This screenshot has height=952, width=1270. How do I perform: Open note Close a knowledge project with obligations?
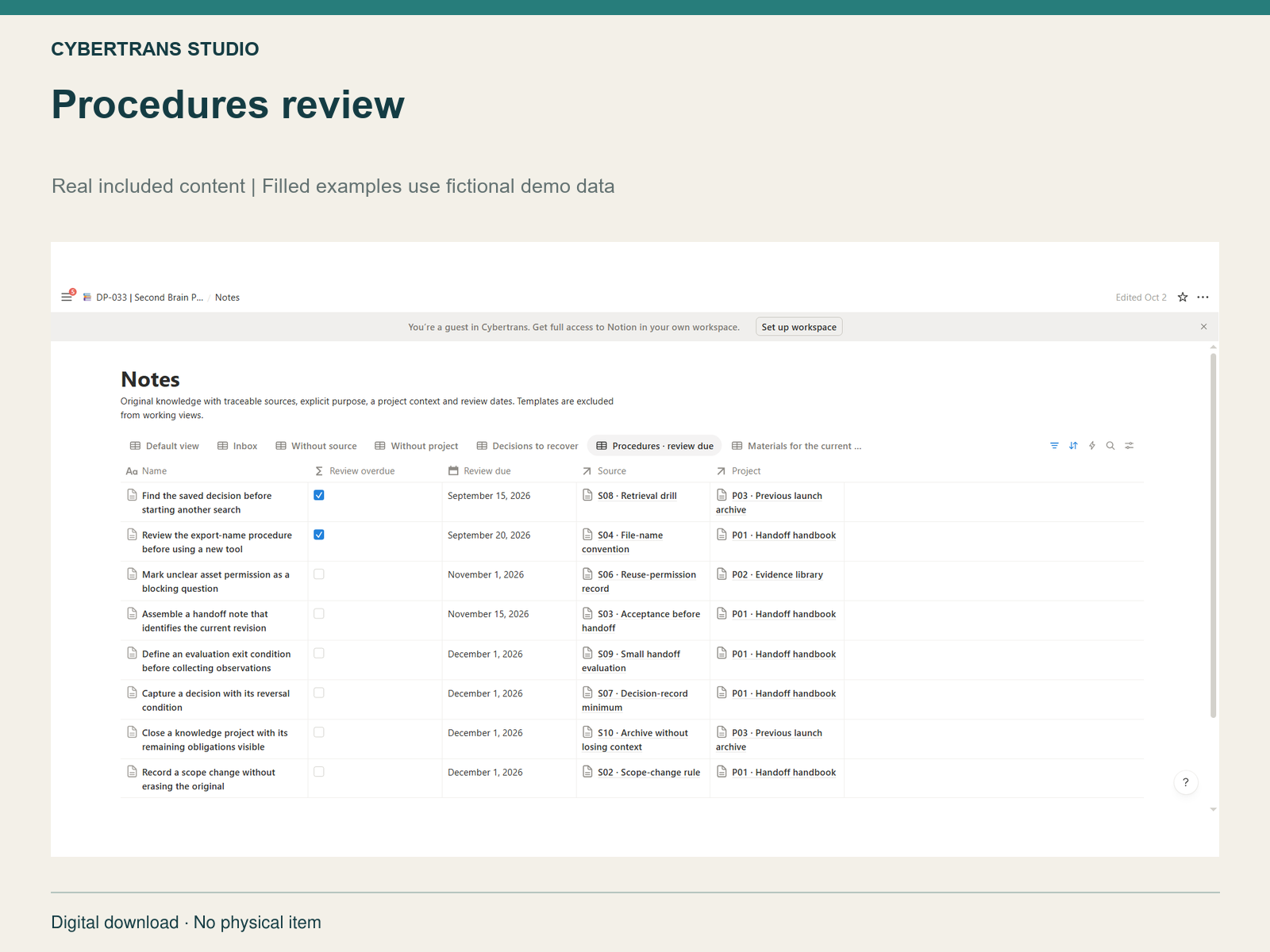pyautogui.click(x=215, y=740)
